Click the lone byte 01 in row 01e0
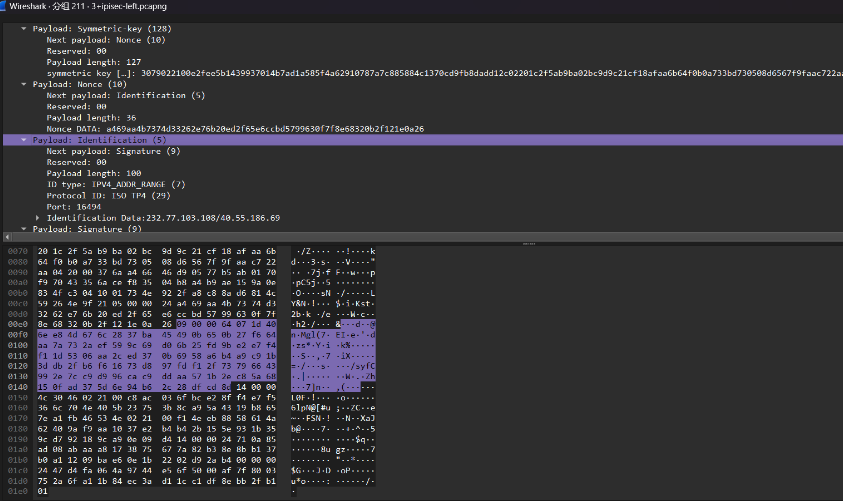This screenshot has width=843, height=501. tap(42, 491)
